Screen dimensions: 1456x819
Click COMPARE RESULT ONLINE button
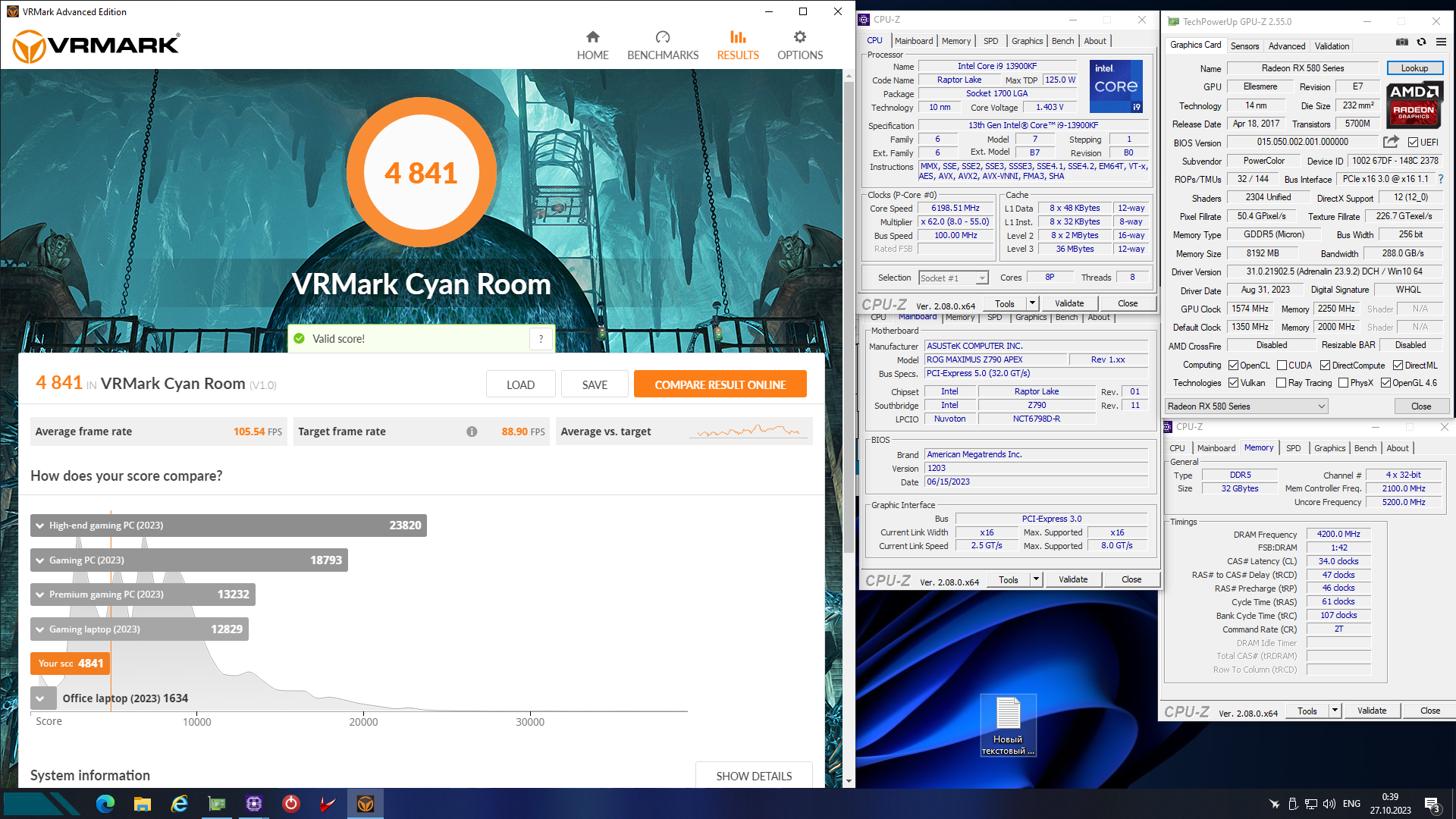point(720,384)
